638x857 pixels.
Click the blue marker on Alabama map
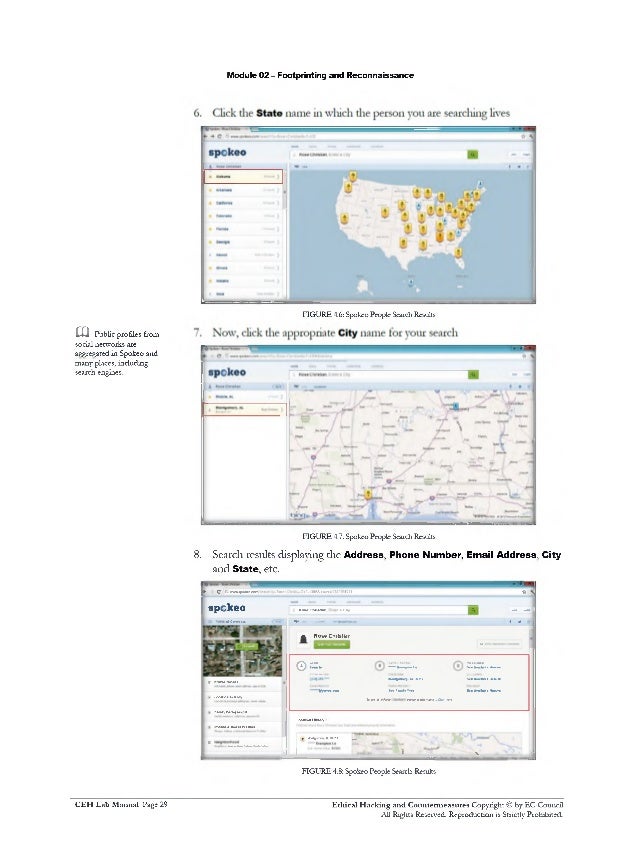point(455,407)
